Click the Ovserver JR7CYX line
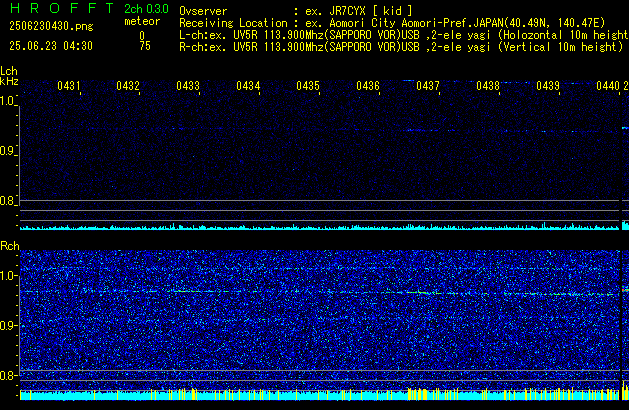Viewport: 629px width, 410px height. 296,11
